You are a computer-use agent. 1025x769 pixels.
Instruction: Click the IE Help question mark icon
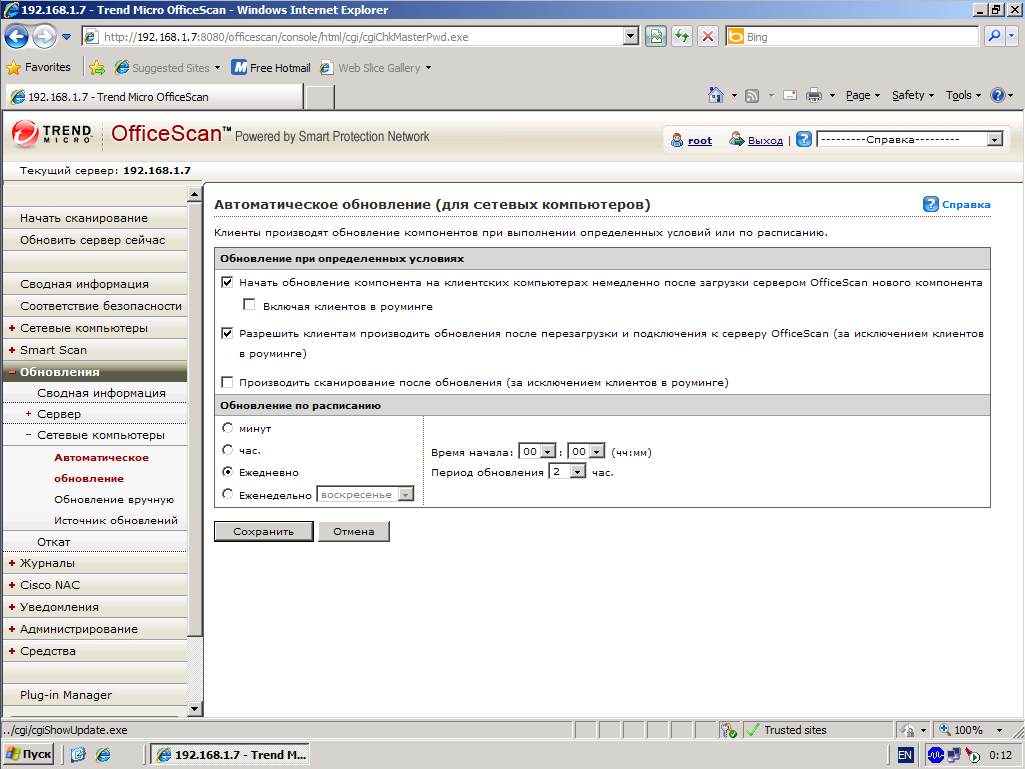tap(998, 95)
